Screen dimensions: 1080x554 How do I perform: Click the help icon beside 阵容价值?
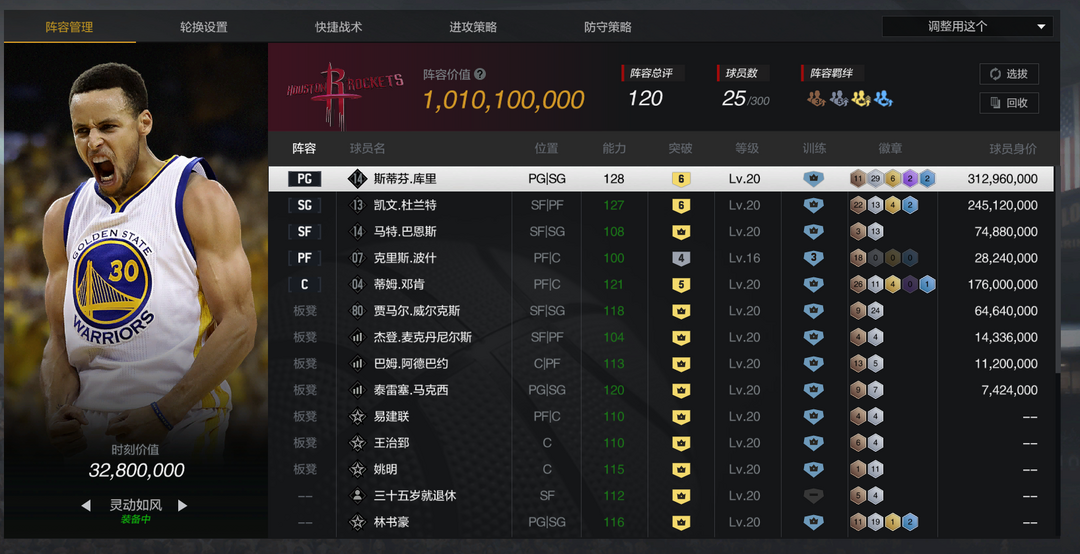click(480, 74)
